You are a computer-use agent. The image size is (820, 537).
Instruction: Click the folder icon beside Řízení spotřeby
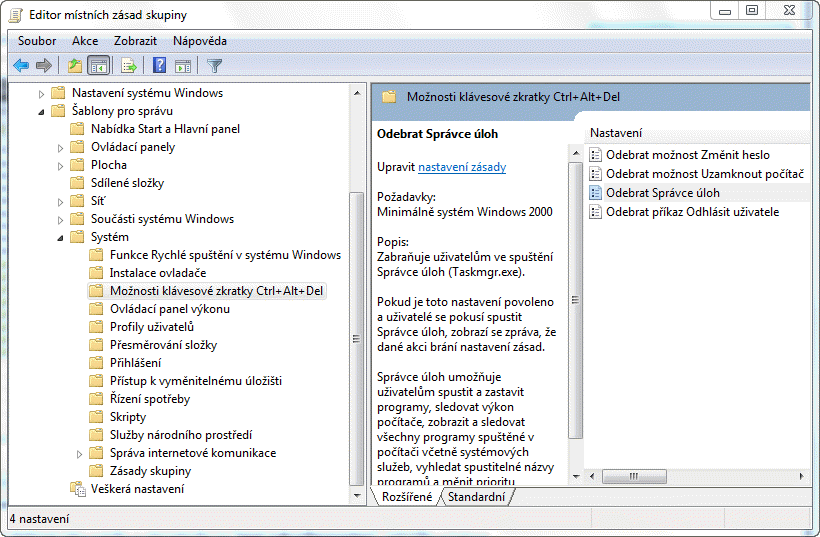pos(96,398)
